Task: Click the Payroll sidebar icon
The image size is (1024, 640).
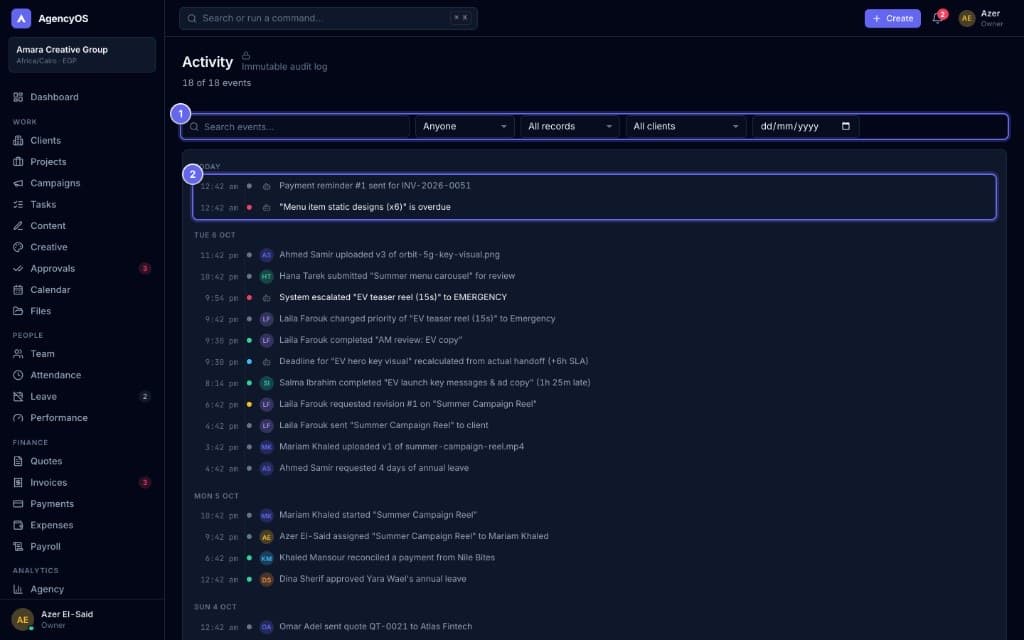Action: point(18,547)
